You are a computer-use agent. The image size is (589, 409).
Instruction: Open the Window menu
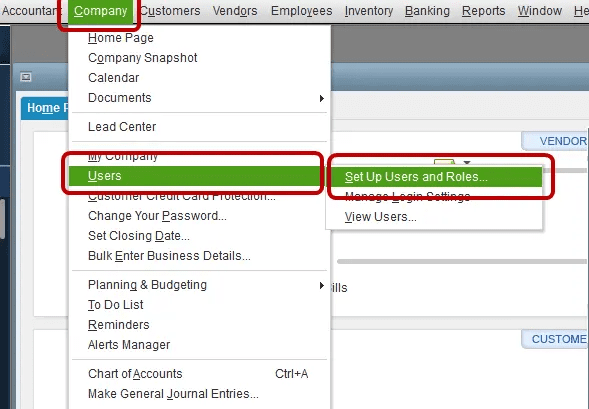[x=540, y=11]
